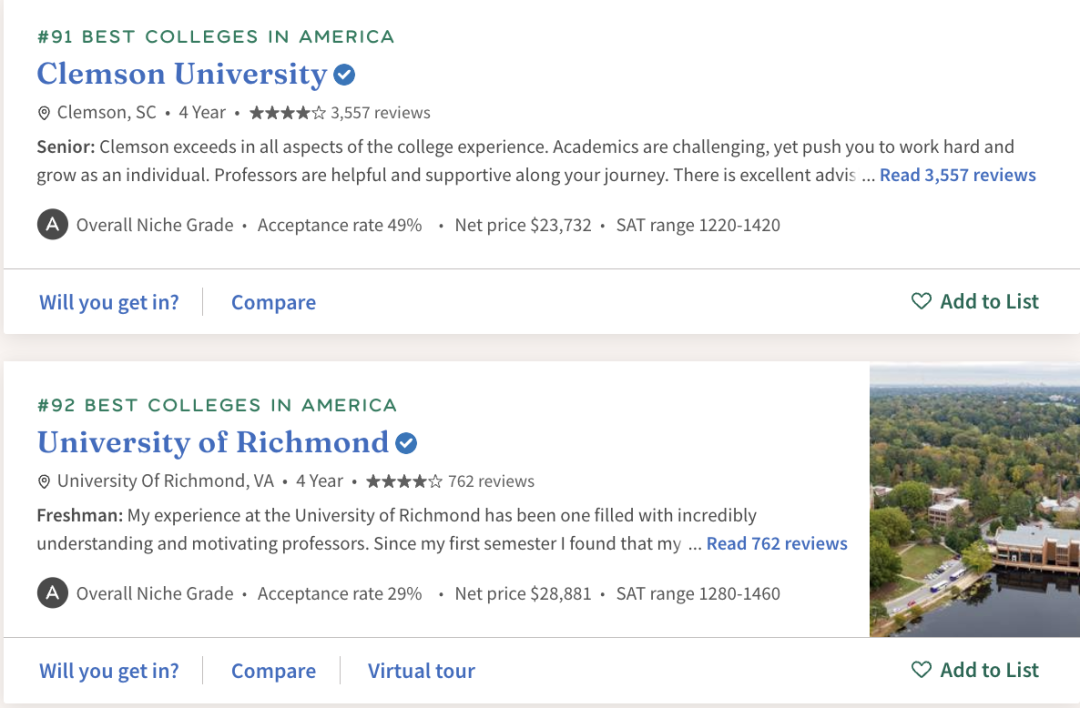The height and width of the screenshot is (708, 1080).
Task: Click University of Richmond verified checkmark badge
Action: pyautogui.click(x=406, y=443)
